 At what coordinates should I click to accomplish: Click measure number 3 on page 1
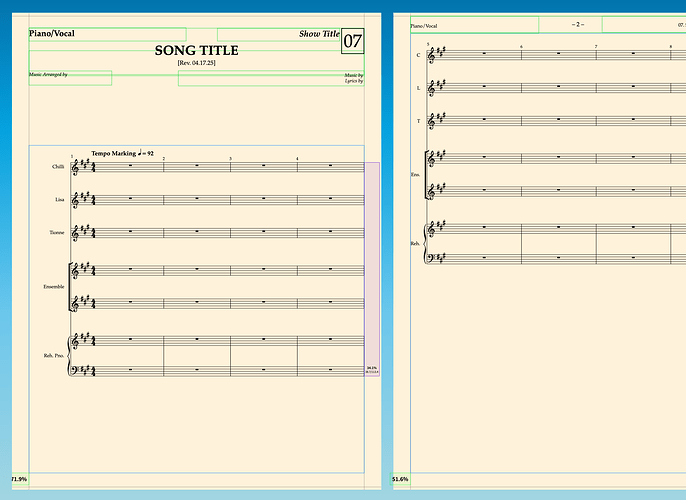[231, 158]
